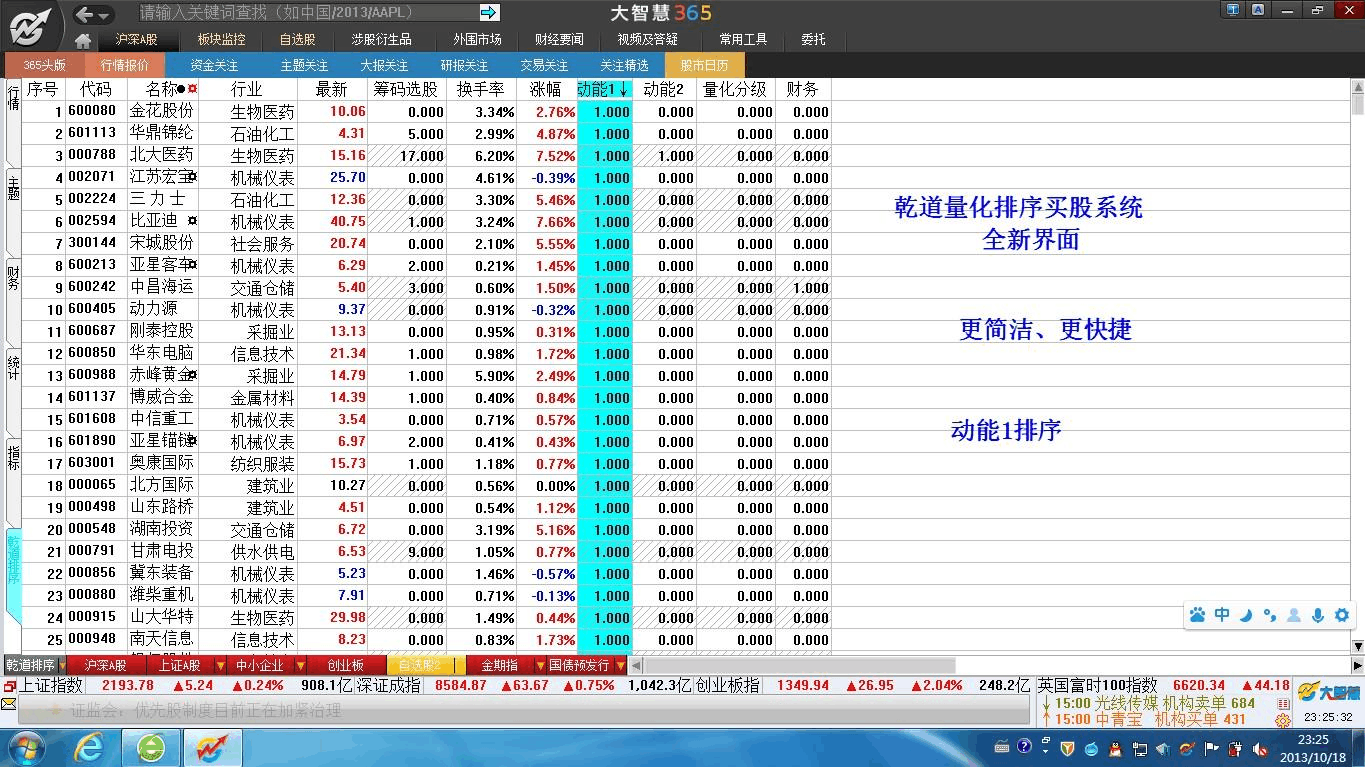Click the yellow shield security tray icon
The image size is (1365, 767).
[x=1067, y=748]
